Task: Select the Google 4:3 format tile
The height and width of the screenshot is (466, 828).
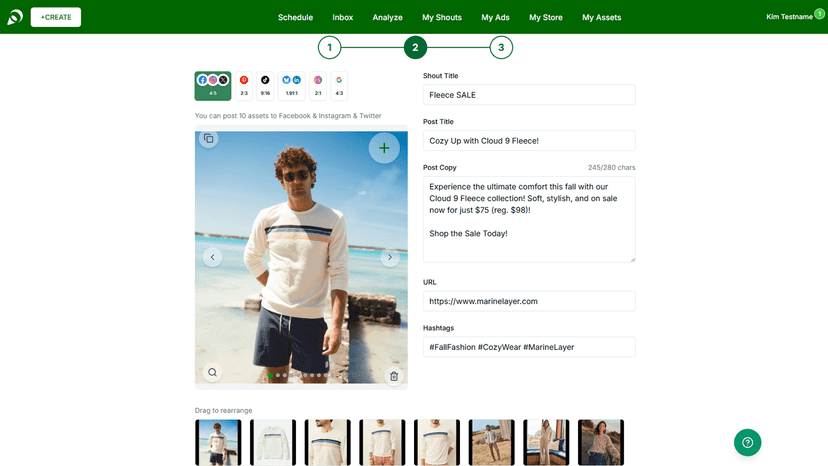Action: 339,86
